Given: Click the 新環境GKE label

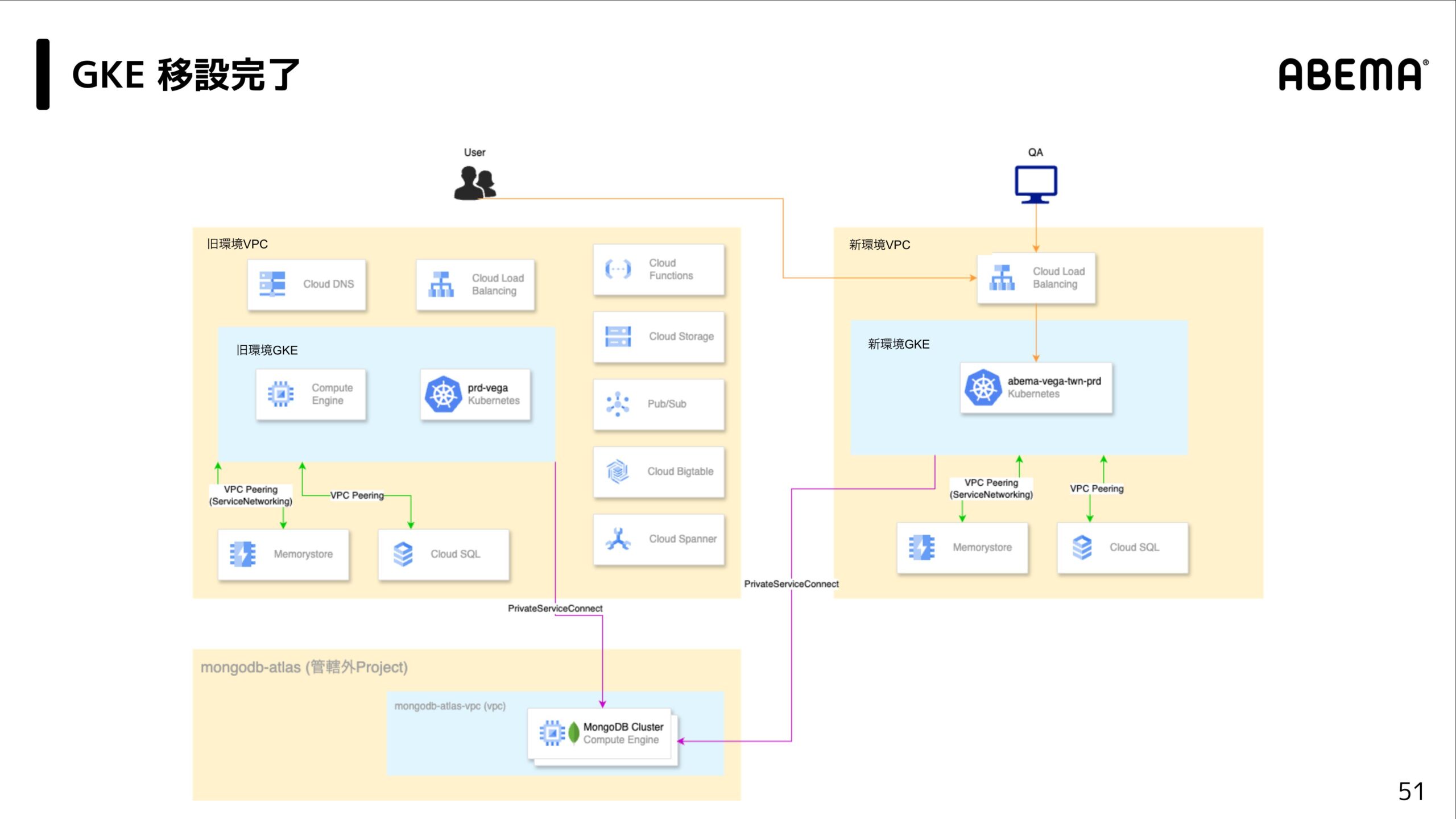Looking at the screenshot, I should click(899, 344).
